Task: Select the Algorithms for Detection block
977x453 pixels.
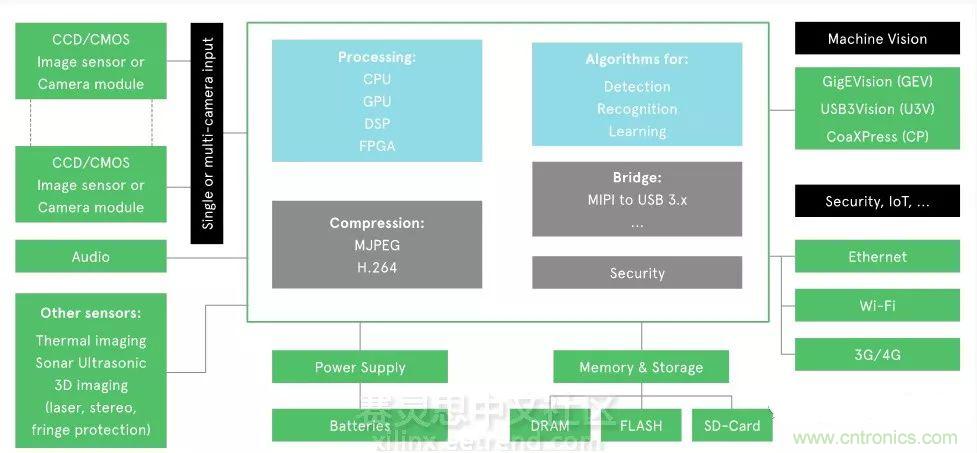Action: [637, 95]
